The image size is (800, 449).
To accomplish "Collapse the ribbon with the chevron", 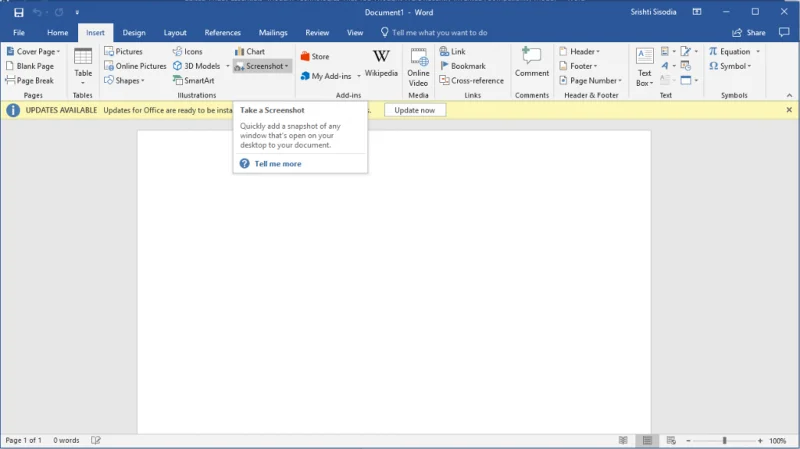I will tap(789, 95).
